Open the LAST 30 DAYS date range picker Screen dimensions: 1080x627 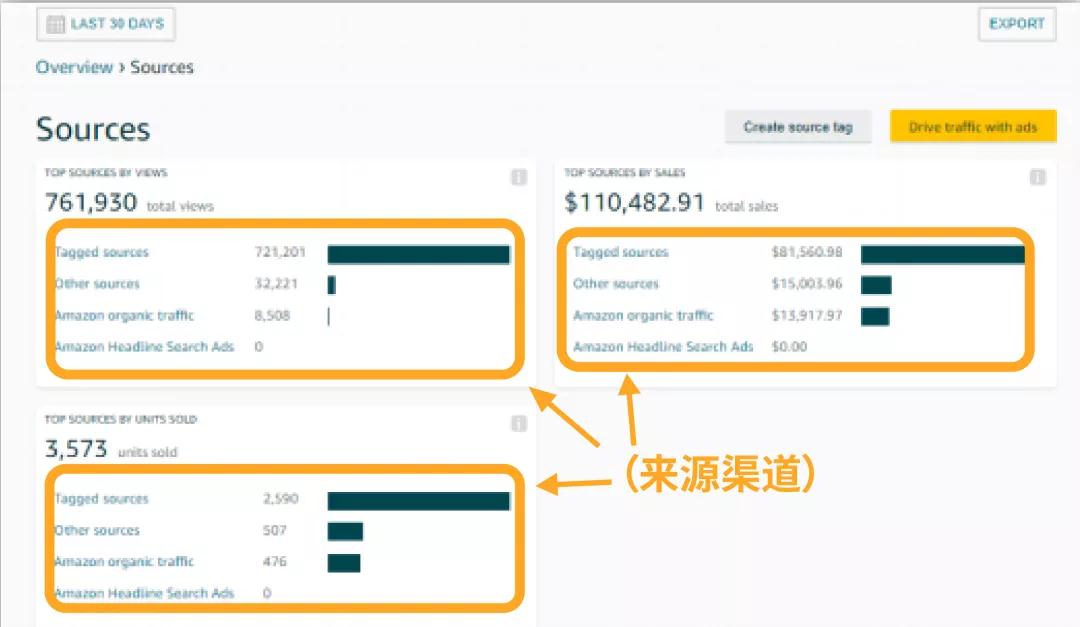point(105,24)
